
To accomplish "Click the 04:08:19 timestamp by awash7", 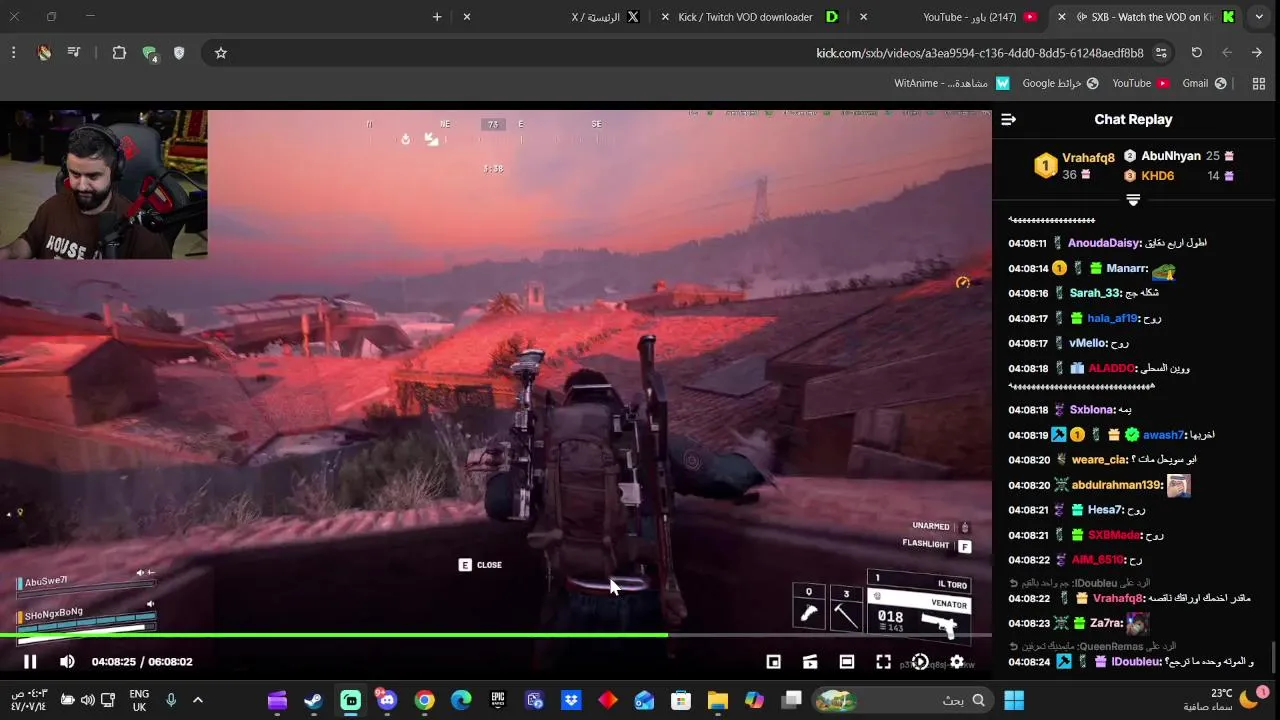I will tap(1028, 435).
